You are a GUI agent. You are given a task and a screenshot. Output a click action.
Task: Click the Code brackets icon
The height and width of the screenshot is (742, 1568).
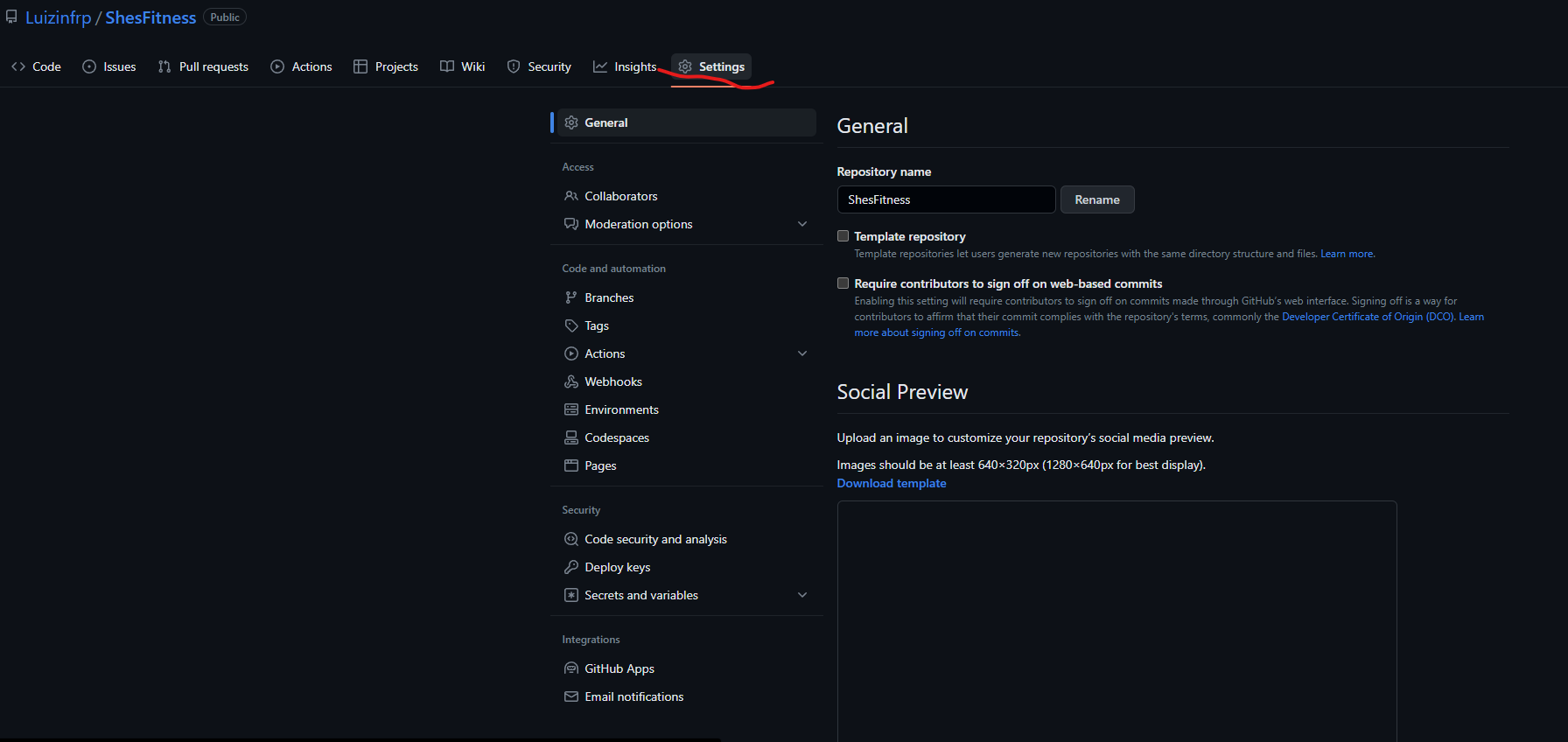[x=18, y=66]
